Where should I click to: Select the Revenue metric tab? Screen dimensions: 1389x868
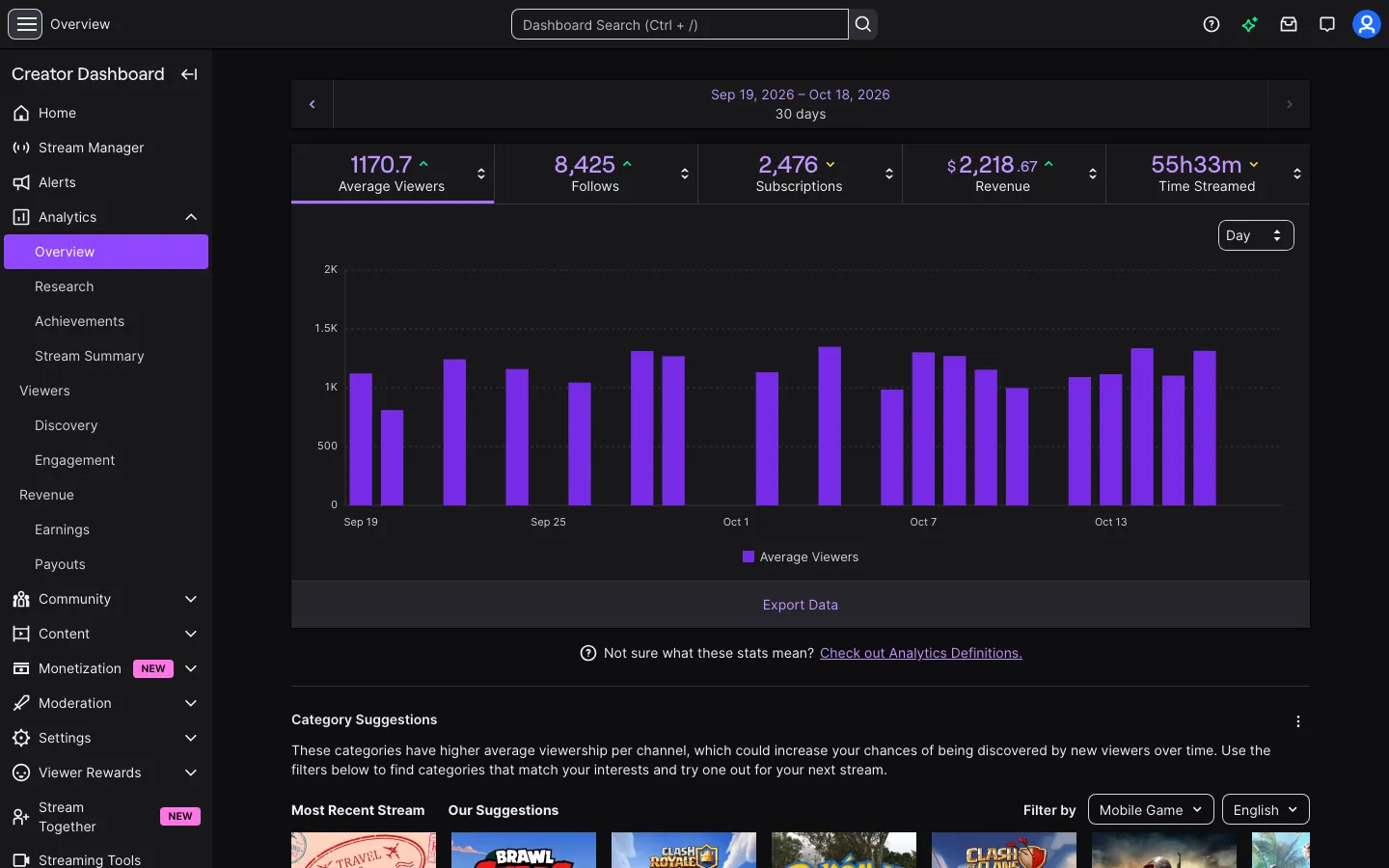(1004, 174)
